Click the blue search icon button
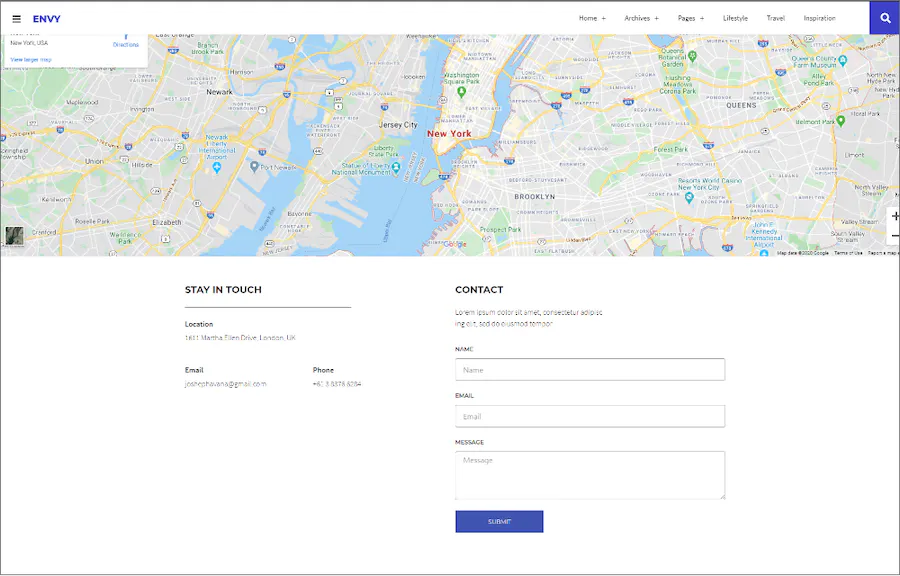 click(885, 18)
